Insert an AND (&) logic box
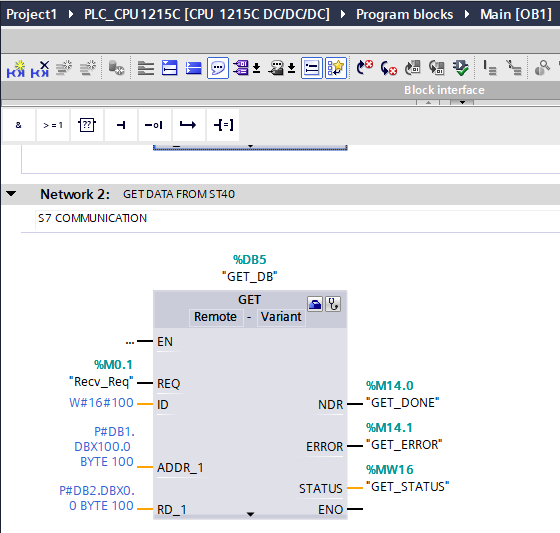The image size is (560, 533). coord(19,125)
